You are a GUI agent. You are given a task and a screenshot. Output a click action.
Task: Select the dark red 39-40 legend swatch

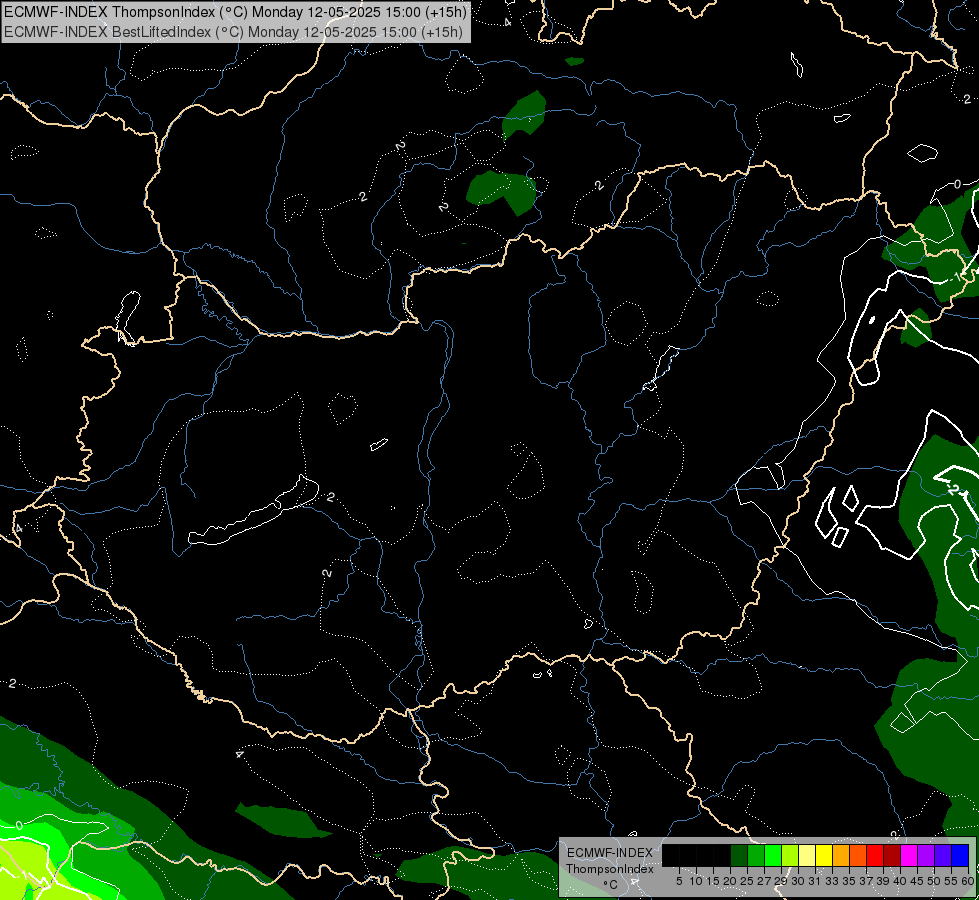(x=892, y=855)
